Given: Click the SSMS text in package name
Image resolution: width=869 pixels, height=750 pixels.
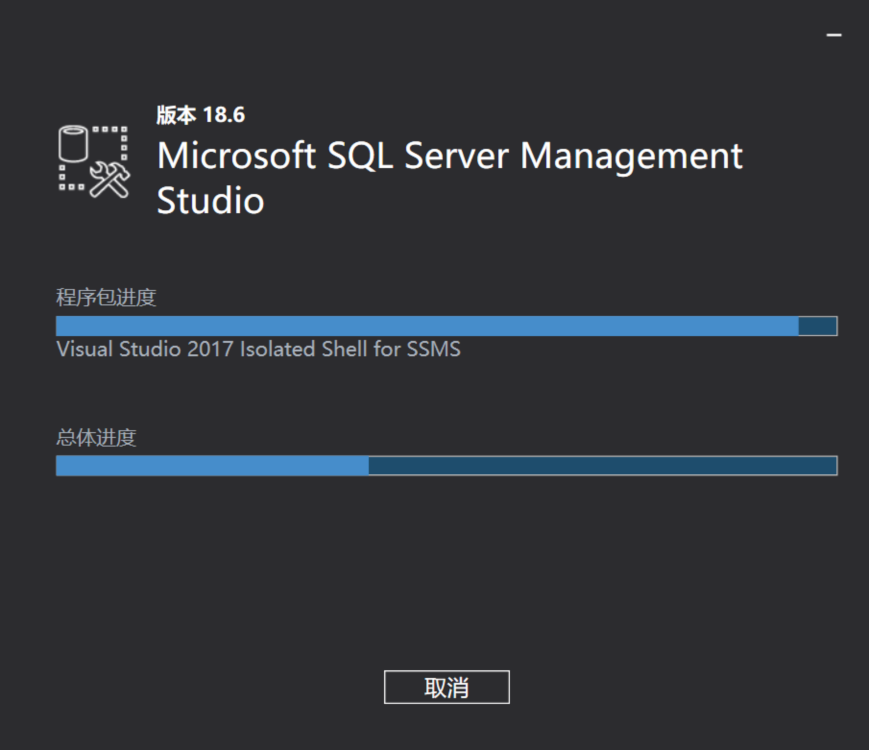Looking at the screenshot, I should 433,350.
